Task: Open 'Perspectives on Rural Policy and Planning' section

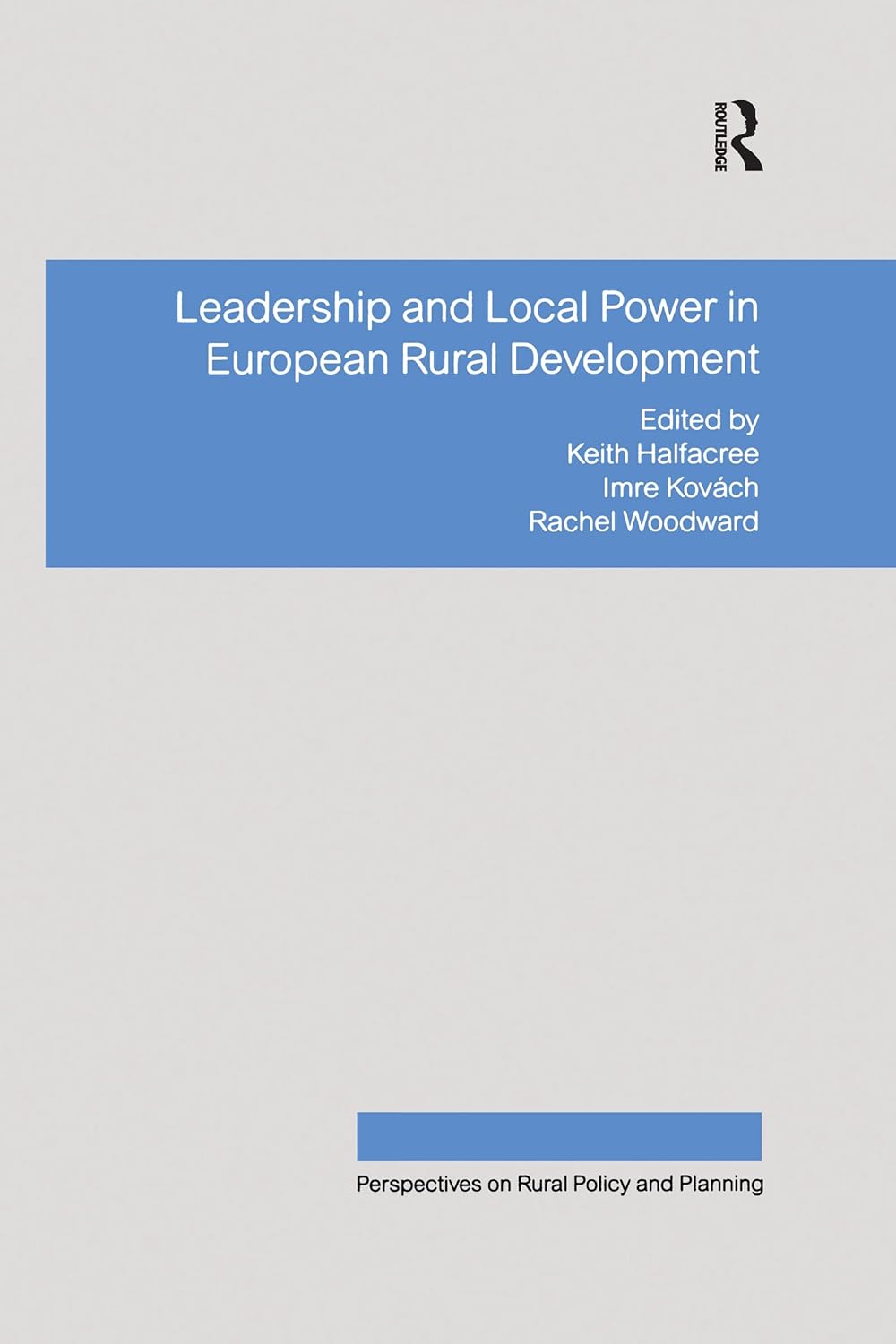Action: click(x=560, y=1180)
